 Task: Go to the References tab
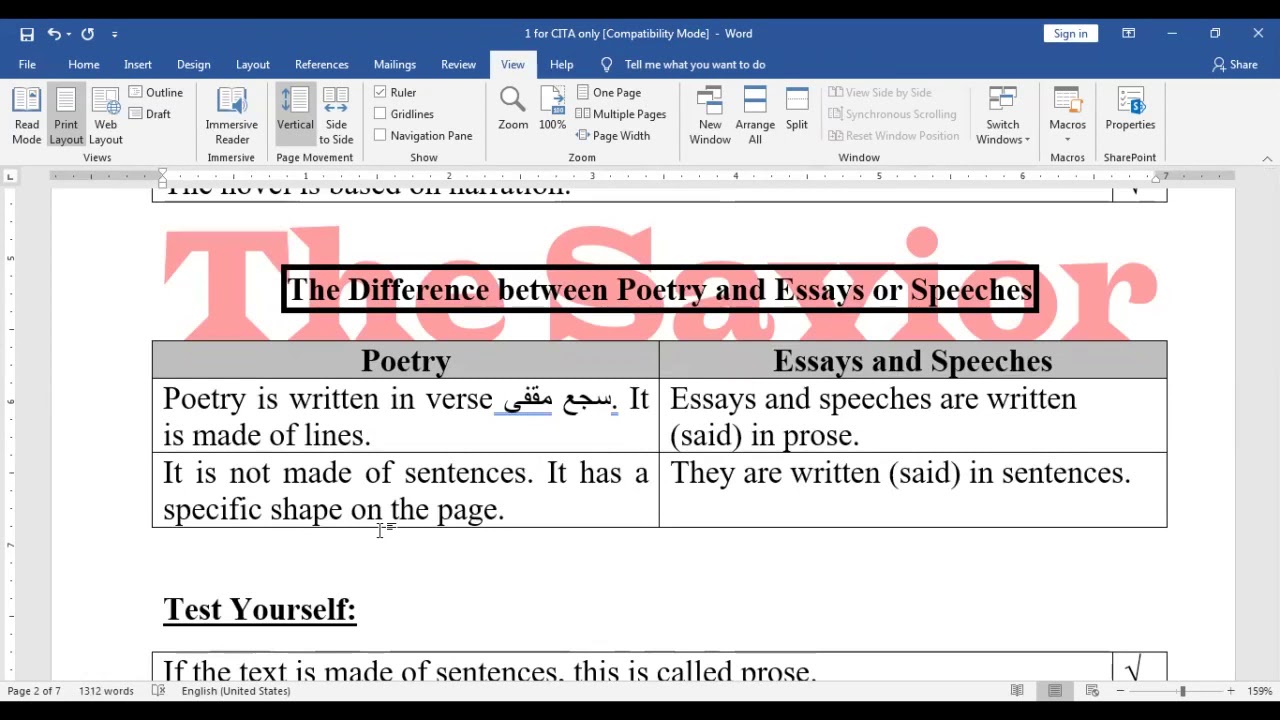322,64
